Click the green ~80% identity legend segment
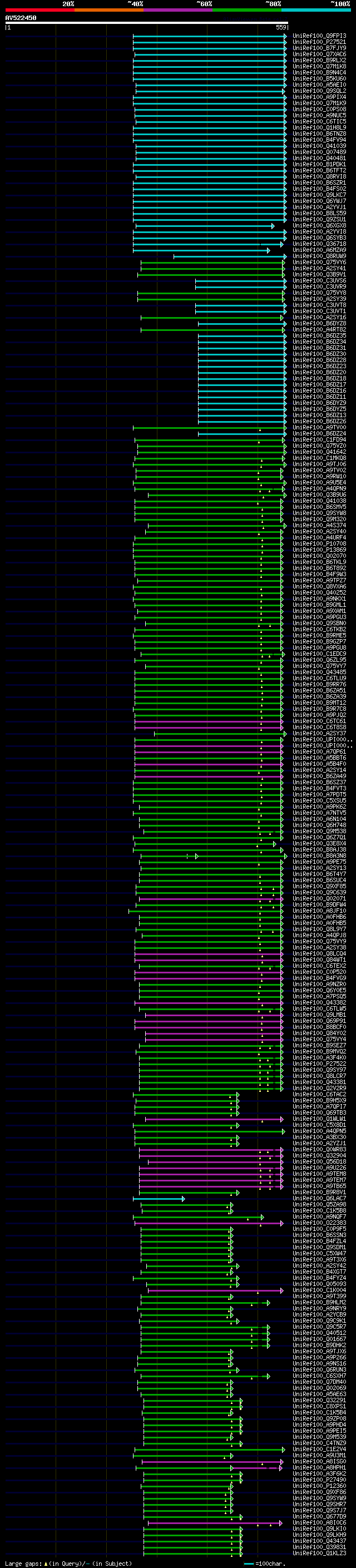 tap(247, 11)
